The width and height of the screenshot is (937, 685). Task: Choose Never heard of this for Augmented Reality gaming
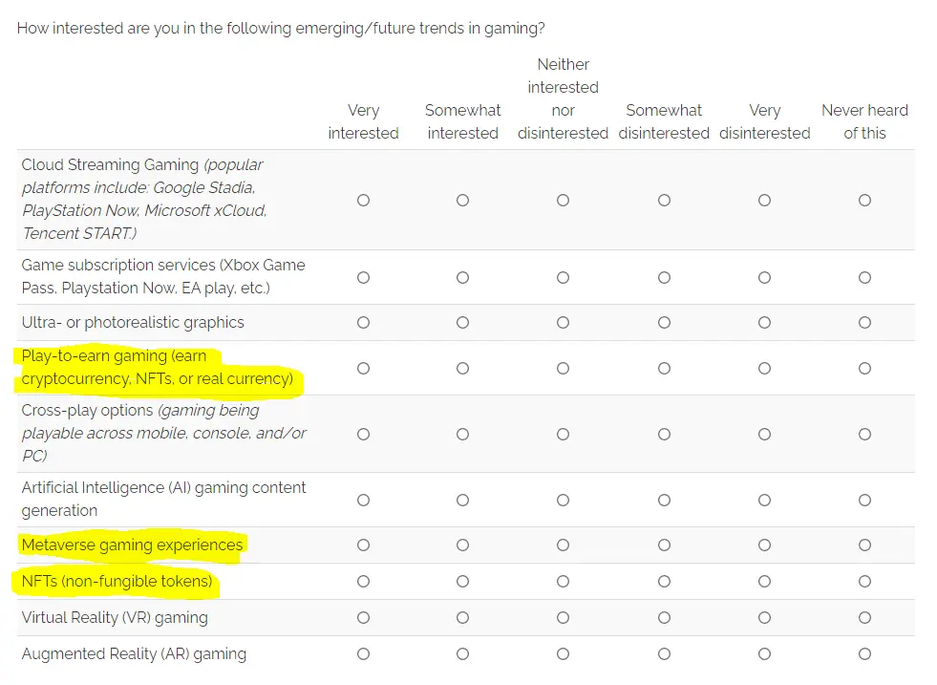coord(865,654)
